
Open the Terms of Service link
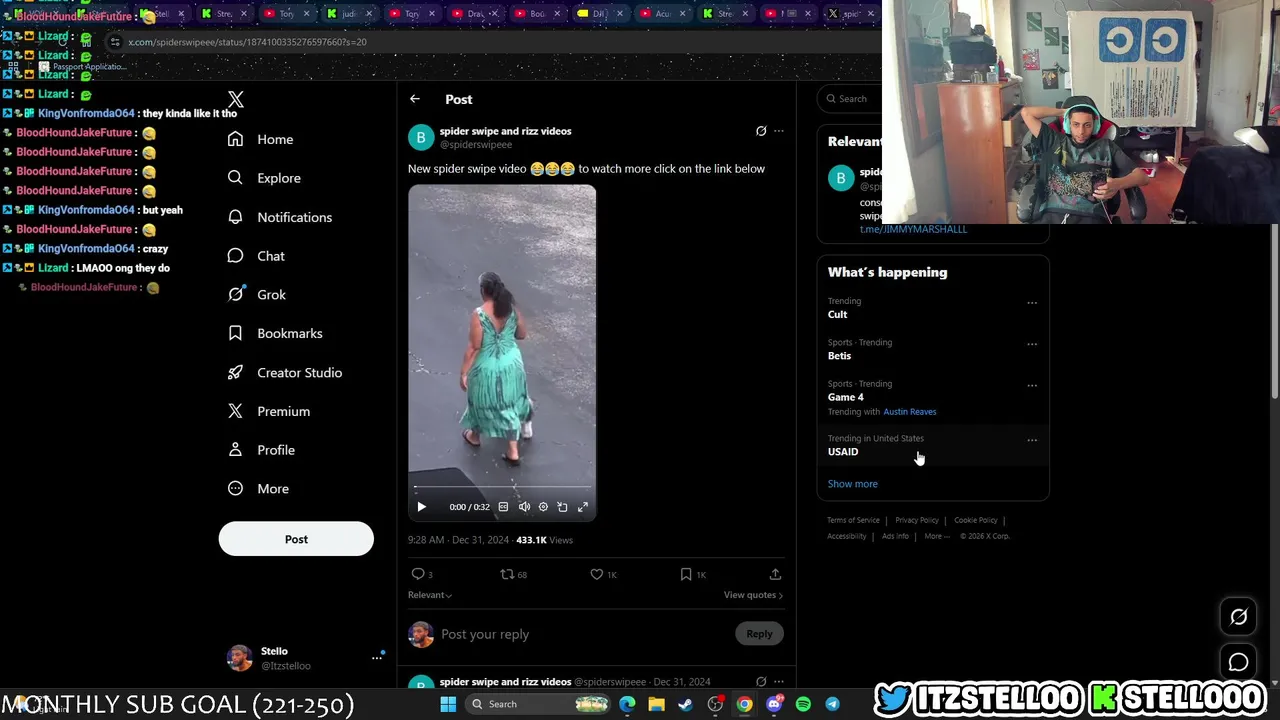pyautogui.click(x=853, y=520)
